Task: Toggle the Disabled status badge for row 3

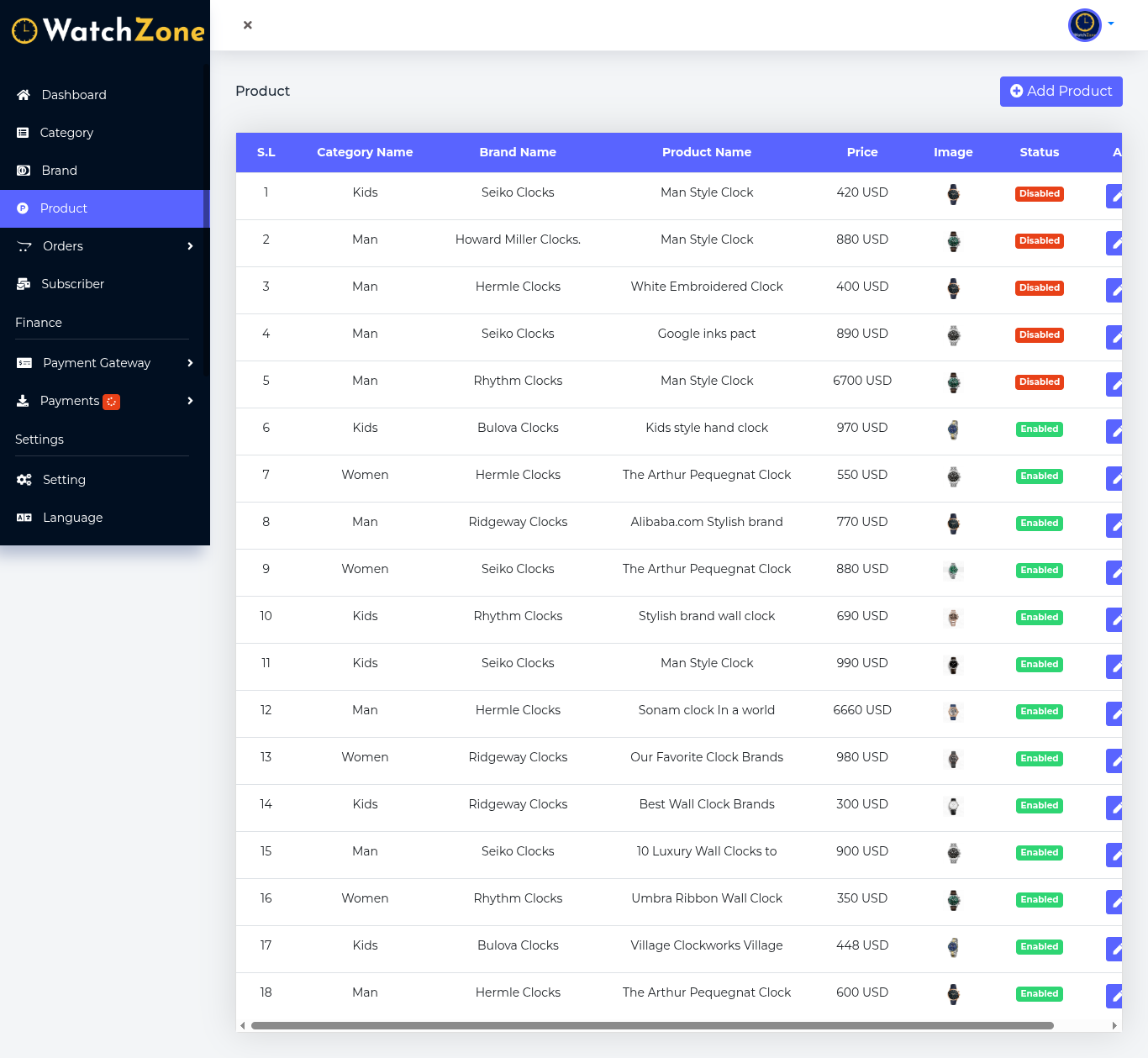Action: tap(1039, 287)
